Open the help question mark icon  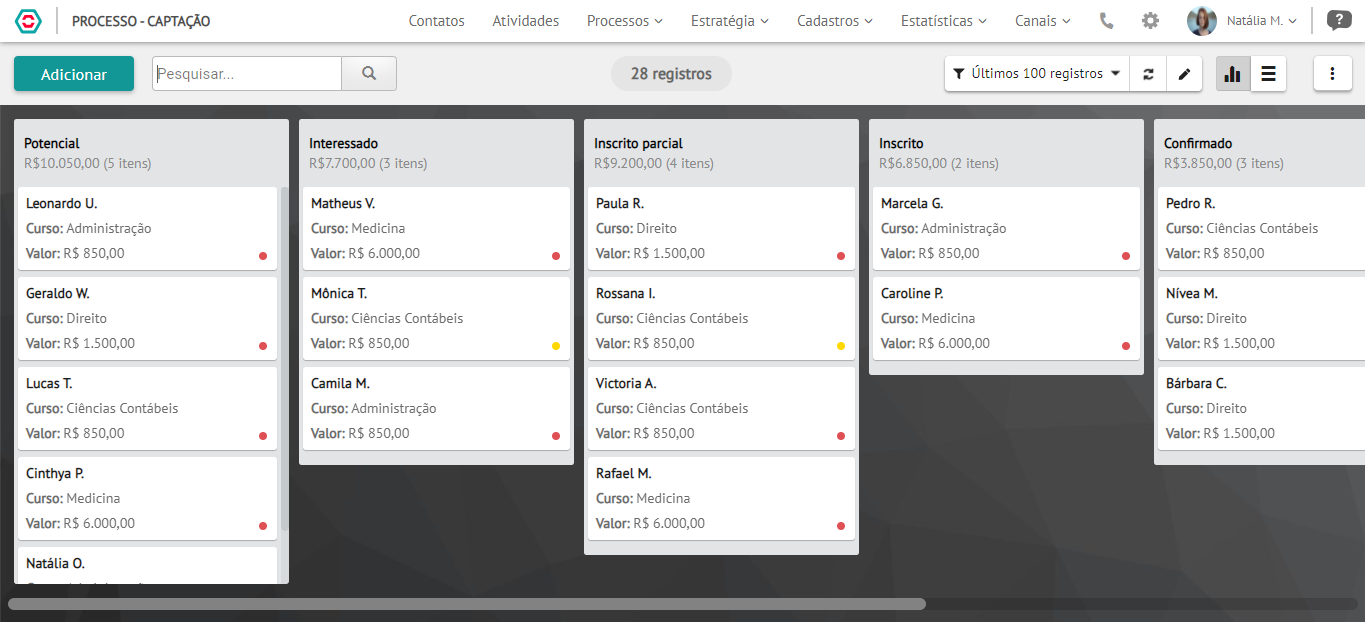tap(1338, 20)
